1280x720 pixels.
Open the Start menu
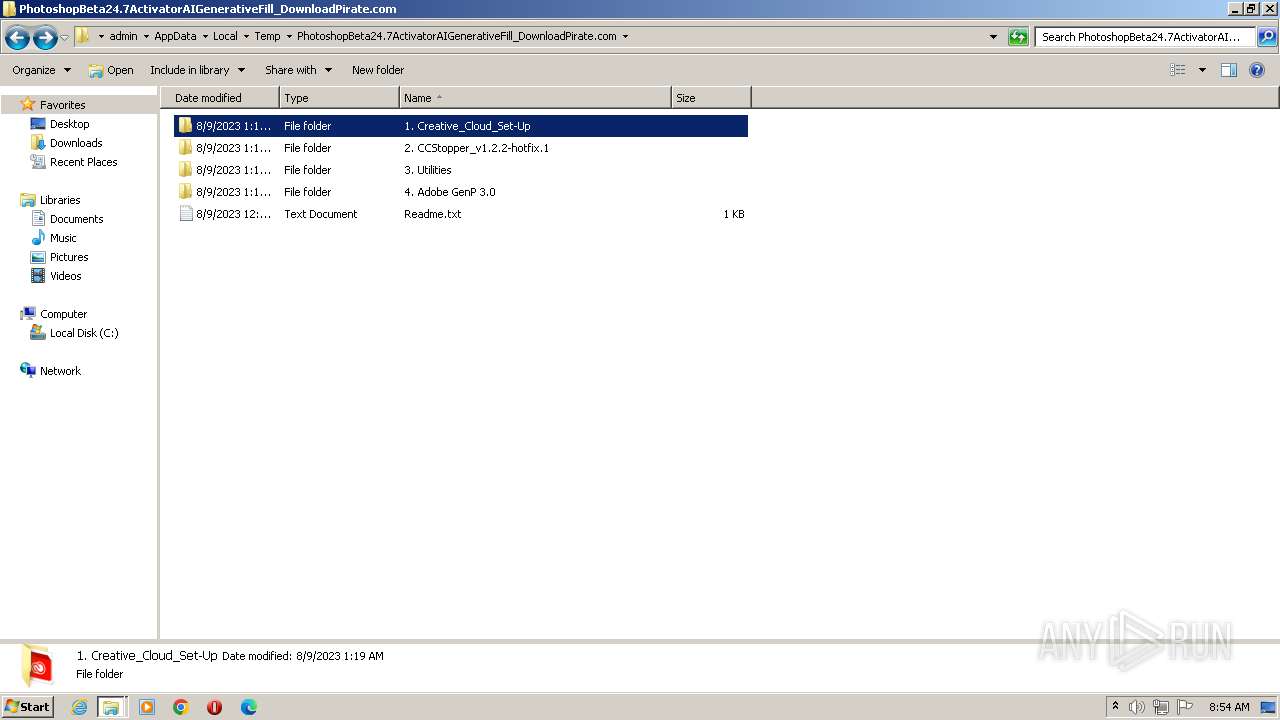point(28,707)
